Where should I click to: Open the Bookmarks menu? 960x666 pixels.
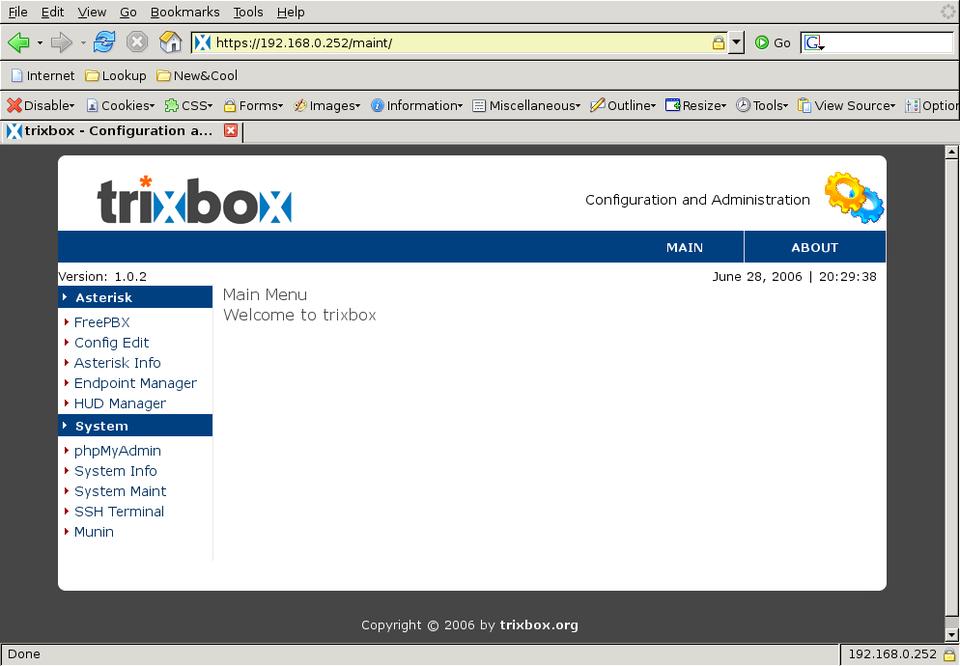(x=185, y=12)
